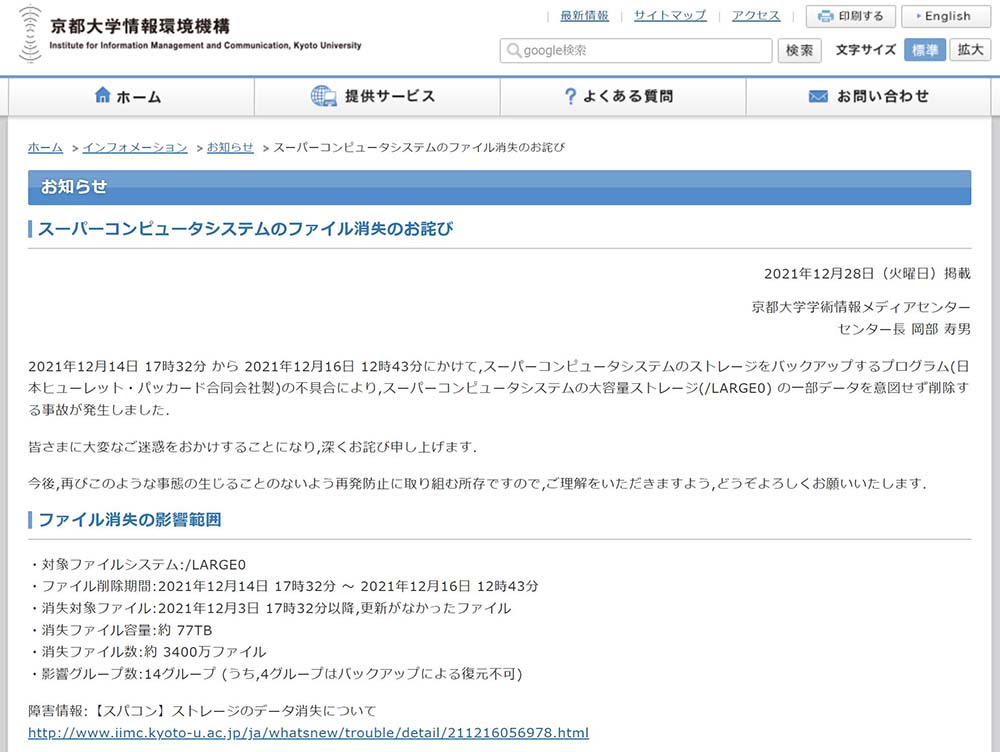Open the サイトマップ link
Viewport: 1000px width, 752px height.
coord(670,15)
